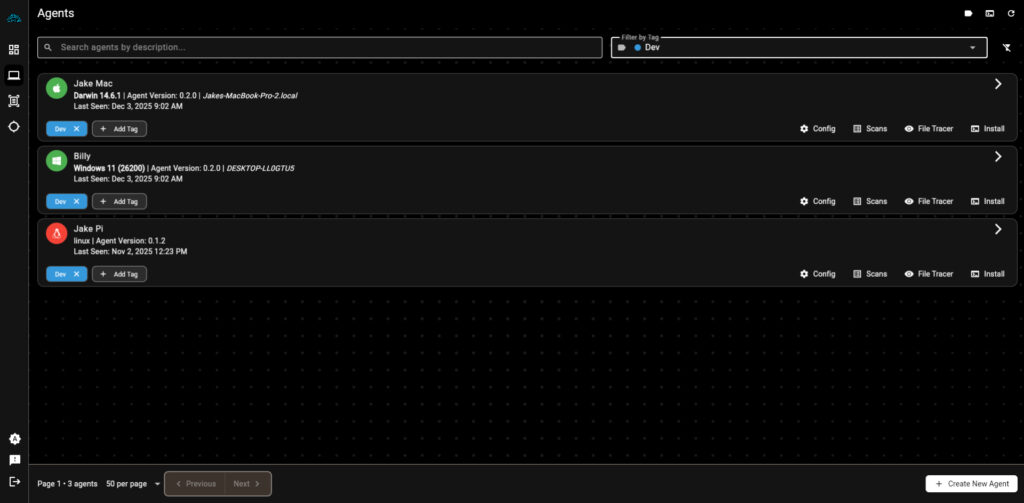This screenshot has width=1024, height=503.
Task: Click the search agents by description field
Action: click(x=320, y=47)
